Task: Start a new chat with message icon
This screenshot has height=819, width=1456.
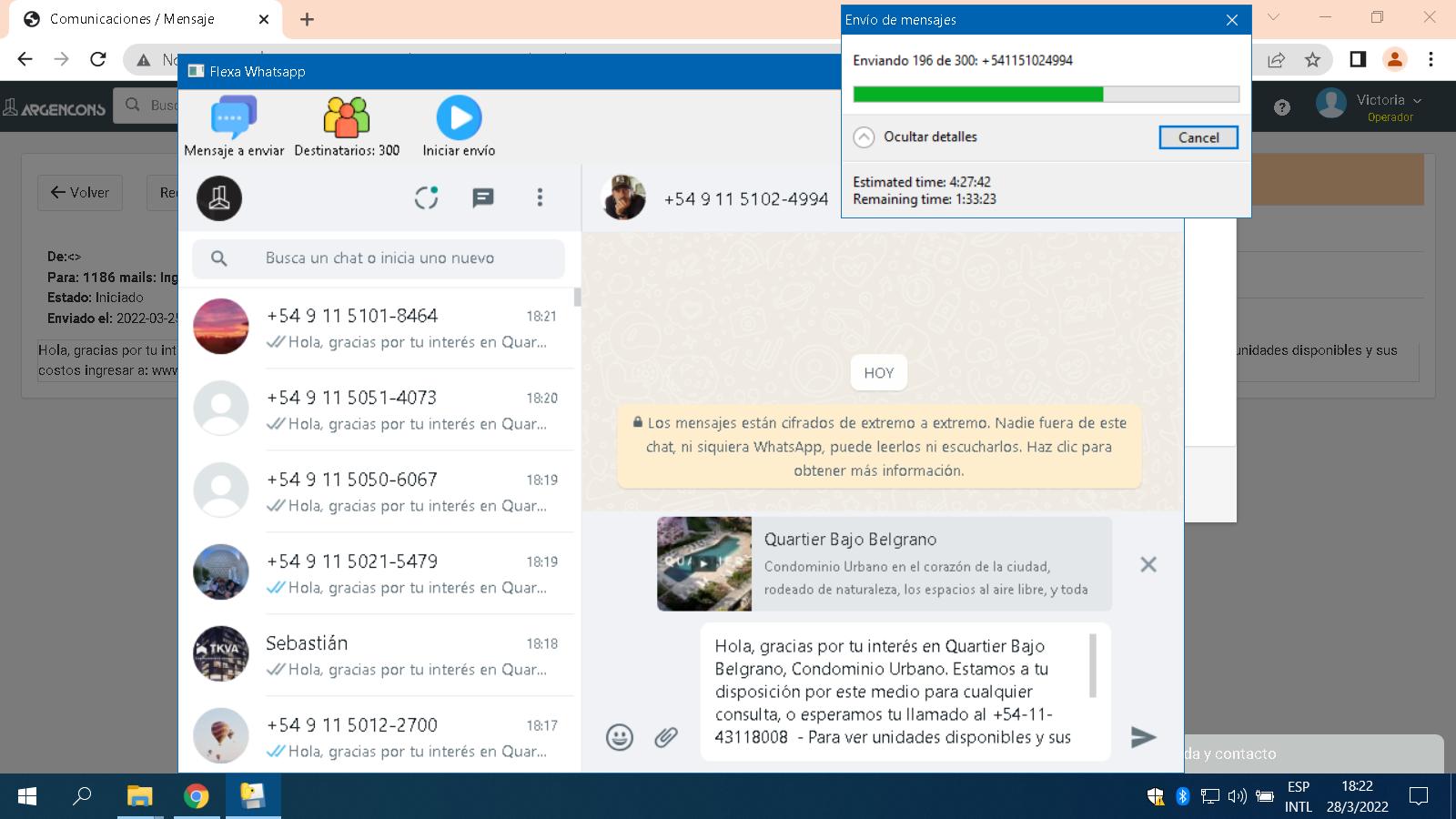Action: [x=483, y=197]
